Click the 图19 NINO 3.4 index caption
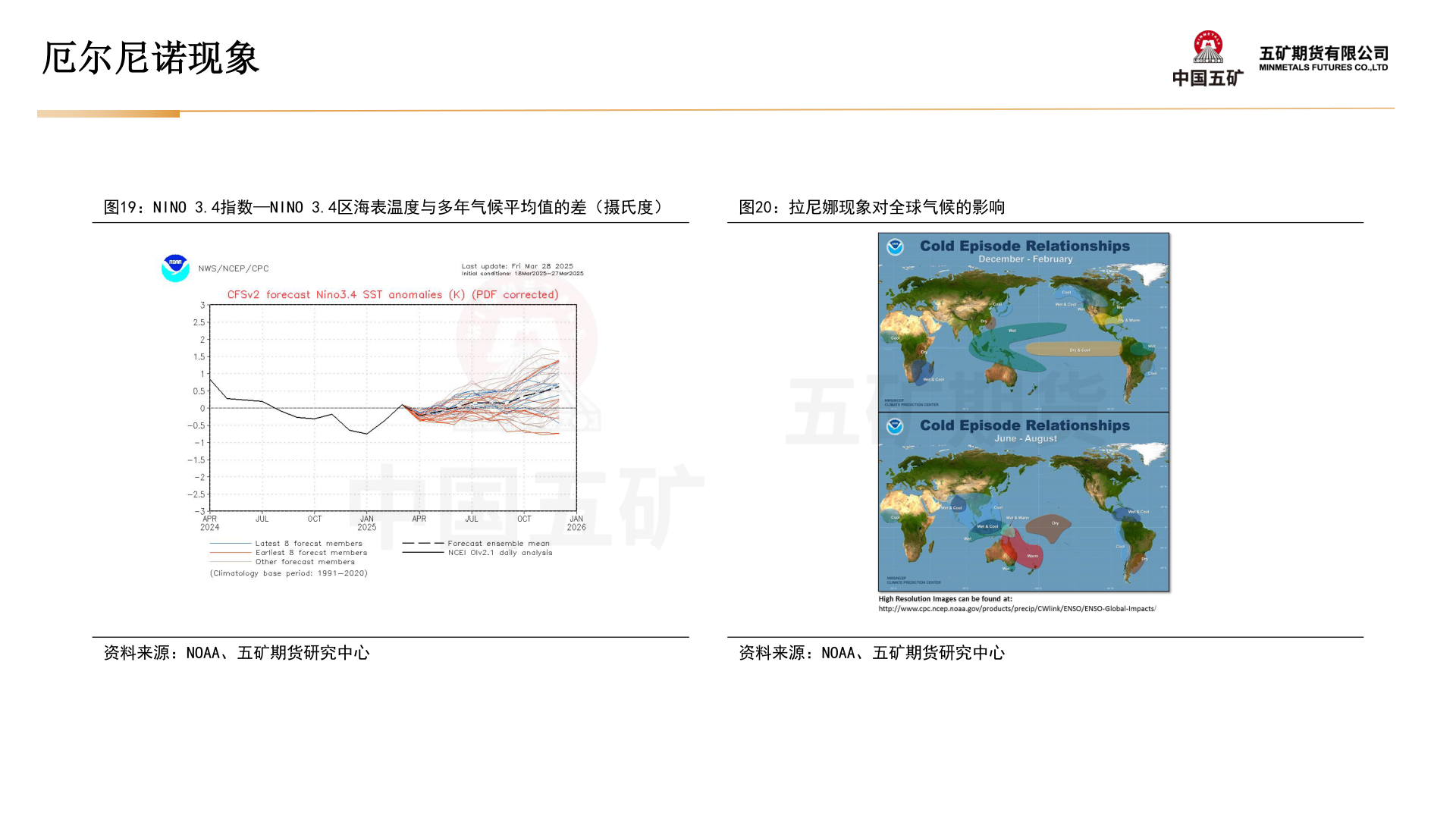 tap(384, 208)
